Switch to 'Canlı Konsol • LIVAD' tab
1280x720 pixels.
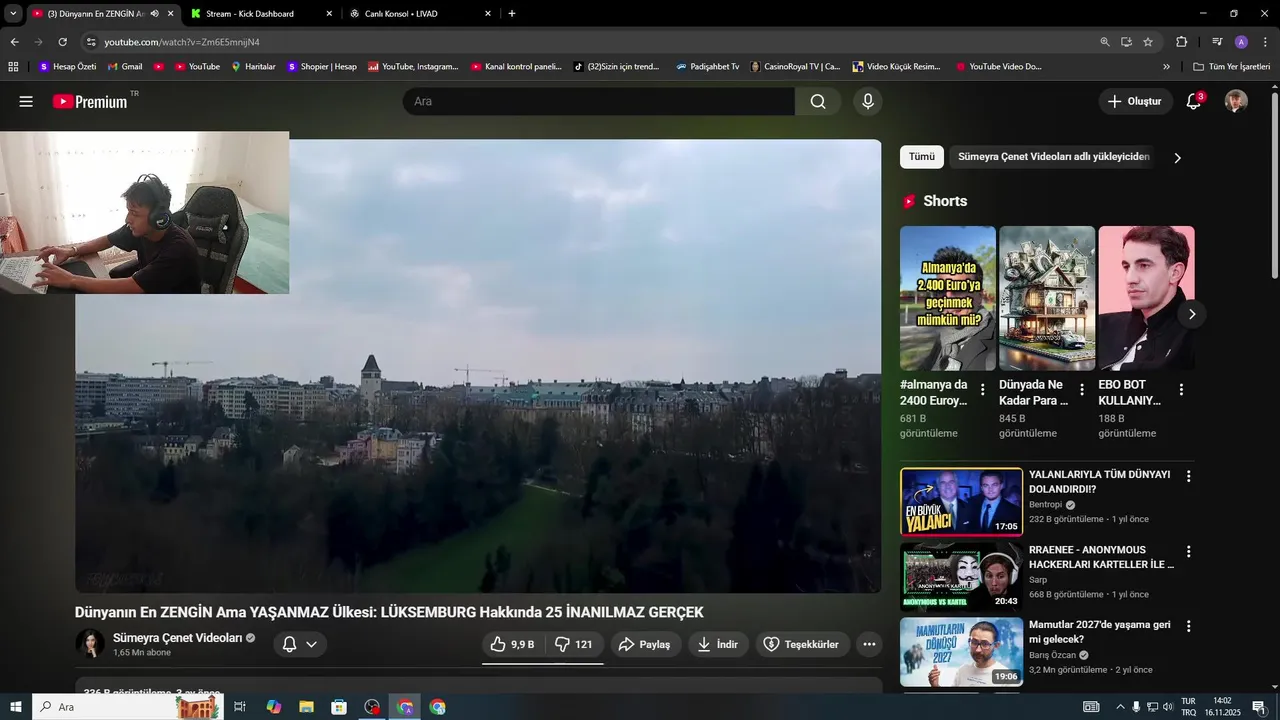[401, 14]
